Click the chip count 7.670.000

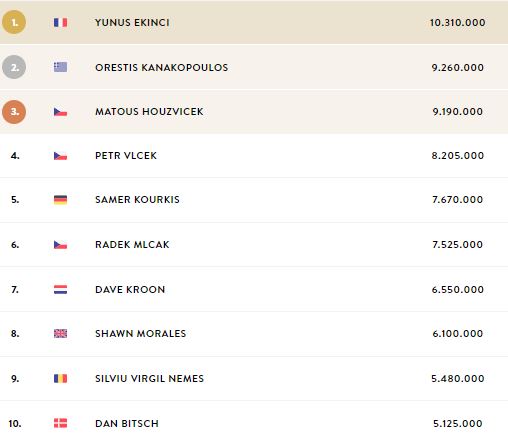[457, 200]
